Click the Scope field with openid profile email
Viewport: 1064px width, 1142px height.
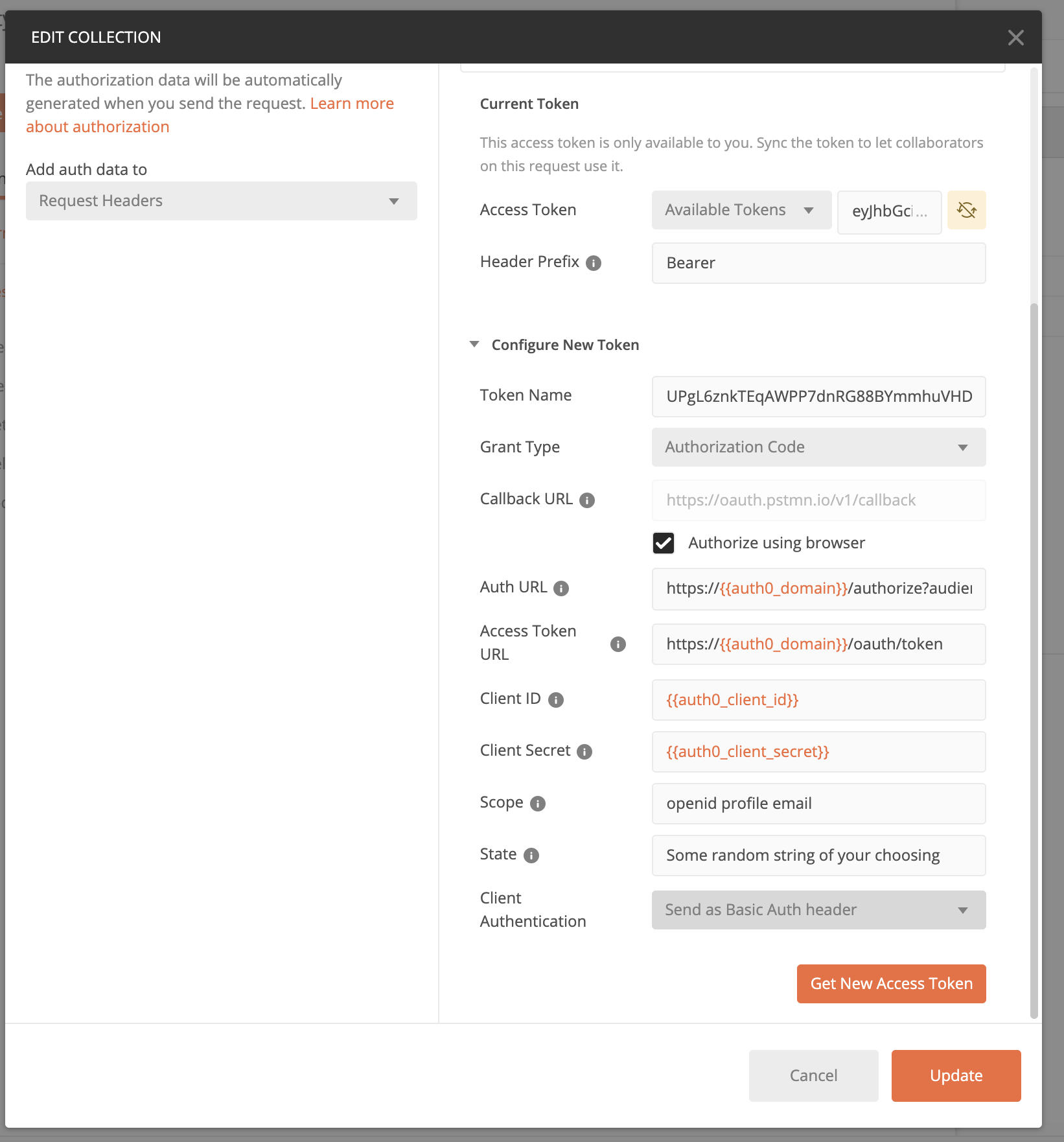pos(819,804)
